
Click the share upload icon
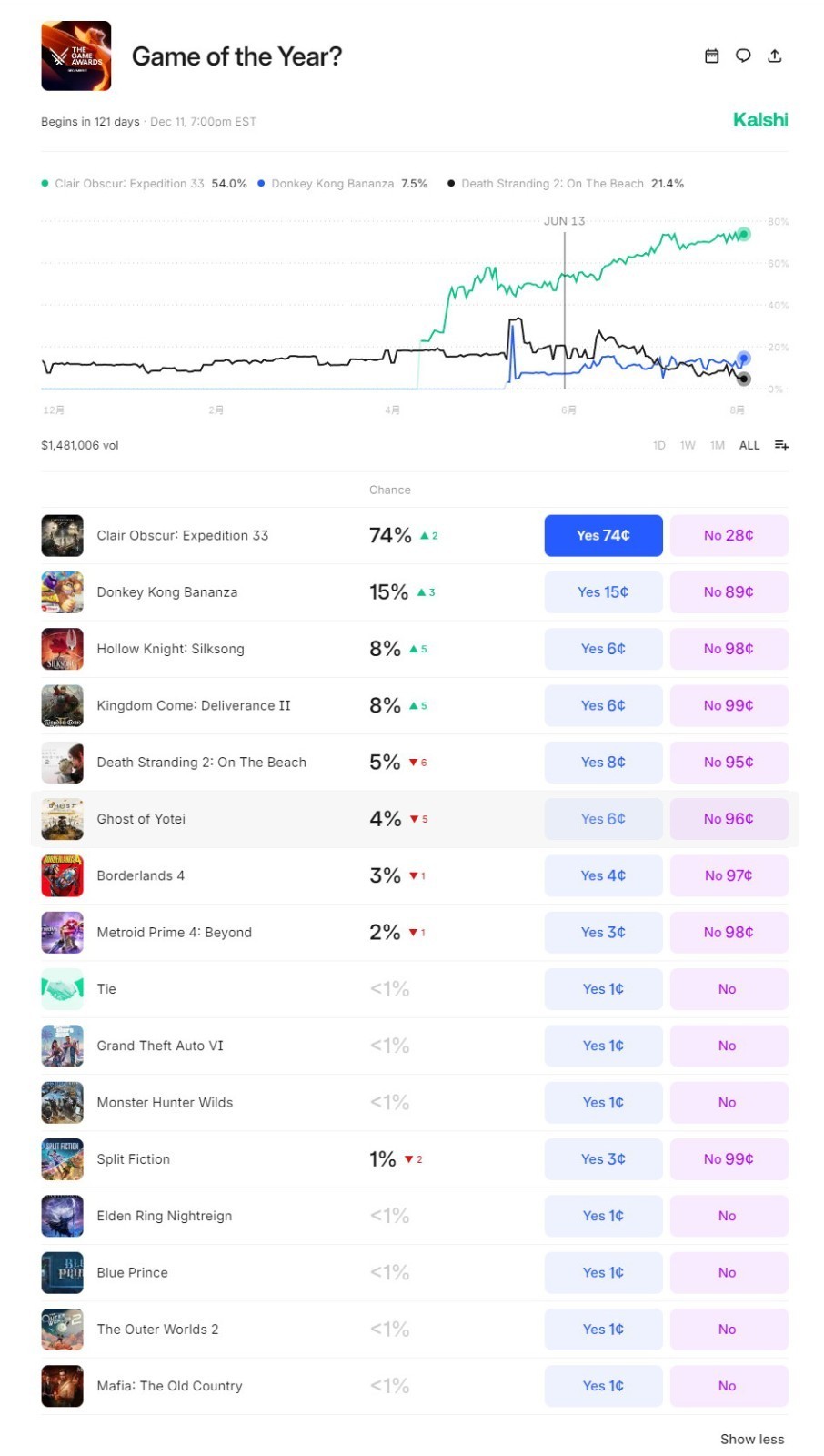[x=775, y=56]
